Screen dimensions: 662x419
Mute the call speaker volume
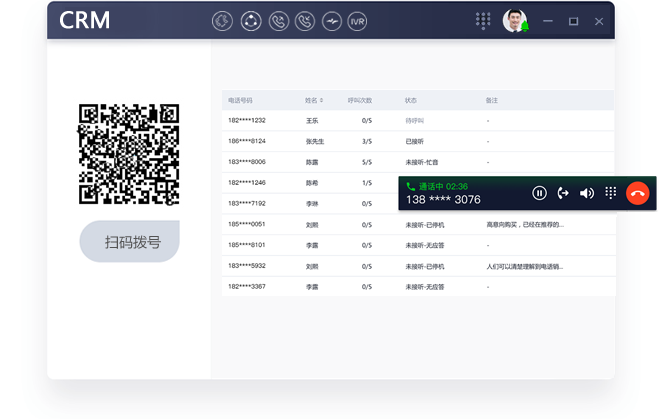587,193
